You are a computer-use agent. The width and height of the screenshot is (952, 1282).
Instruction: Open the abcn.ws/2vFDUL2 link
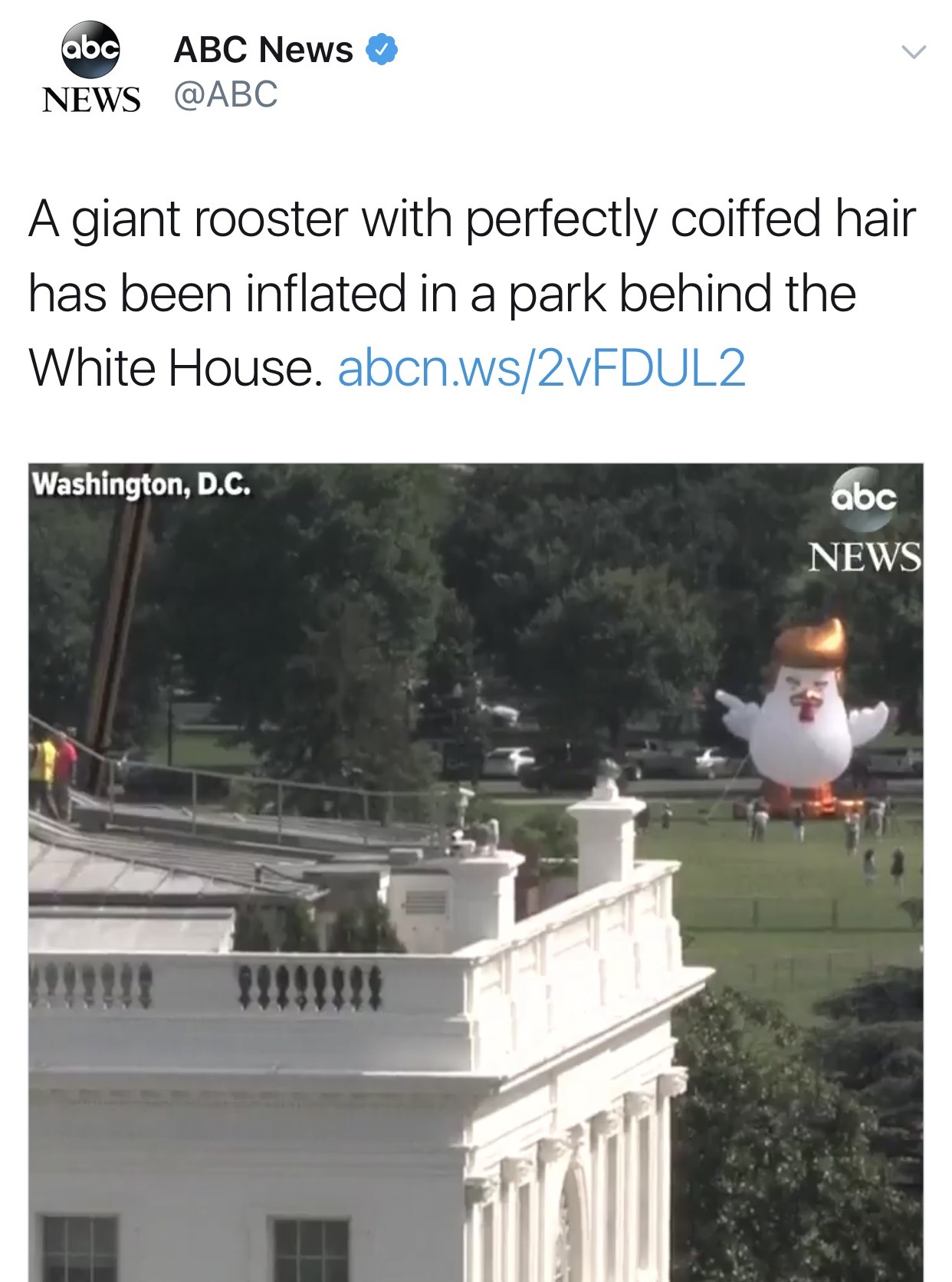(x=541, y=368)
